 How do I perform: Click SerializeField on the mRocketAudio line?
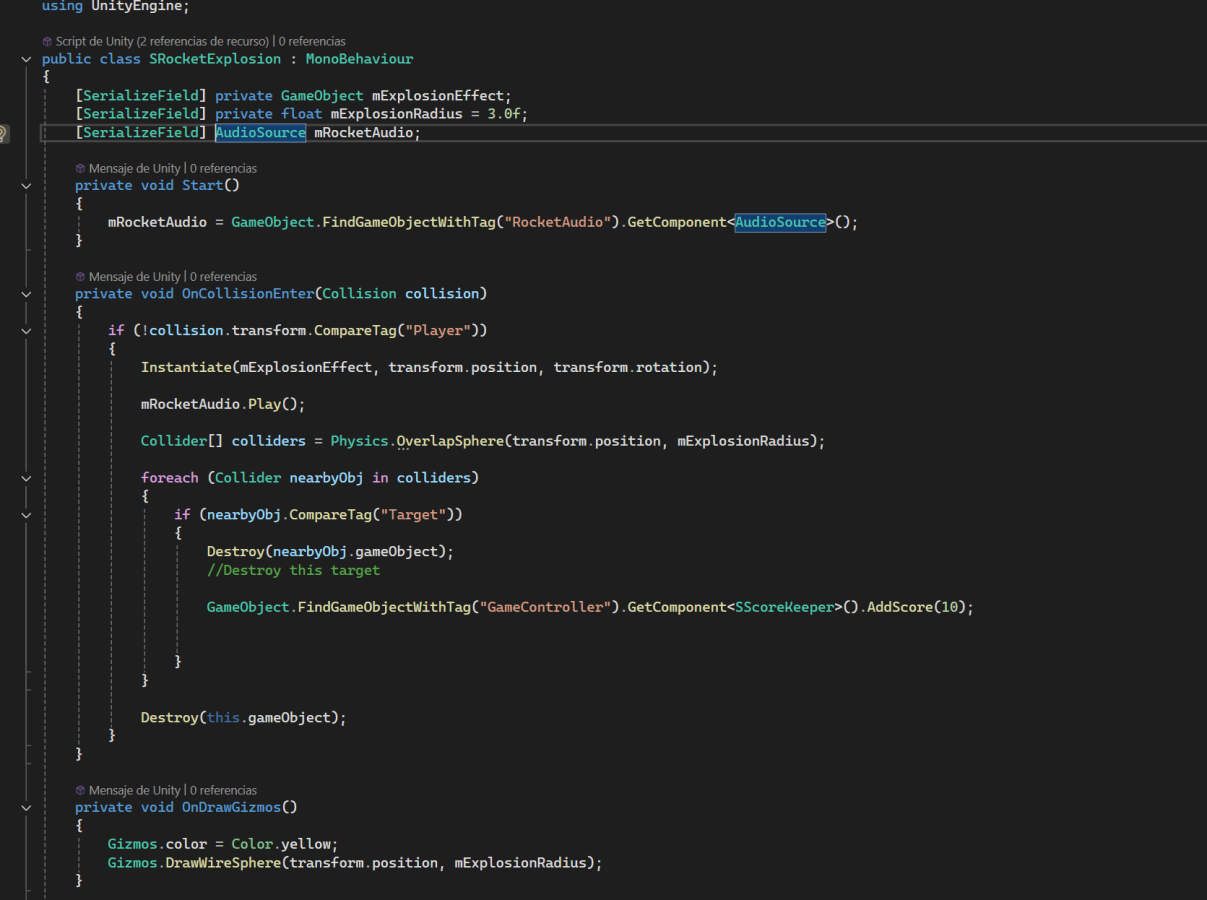click(141, 133)
